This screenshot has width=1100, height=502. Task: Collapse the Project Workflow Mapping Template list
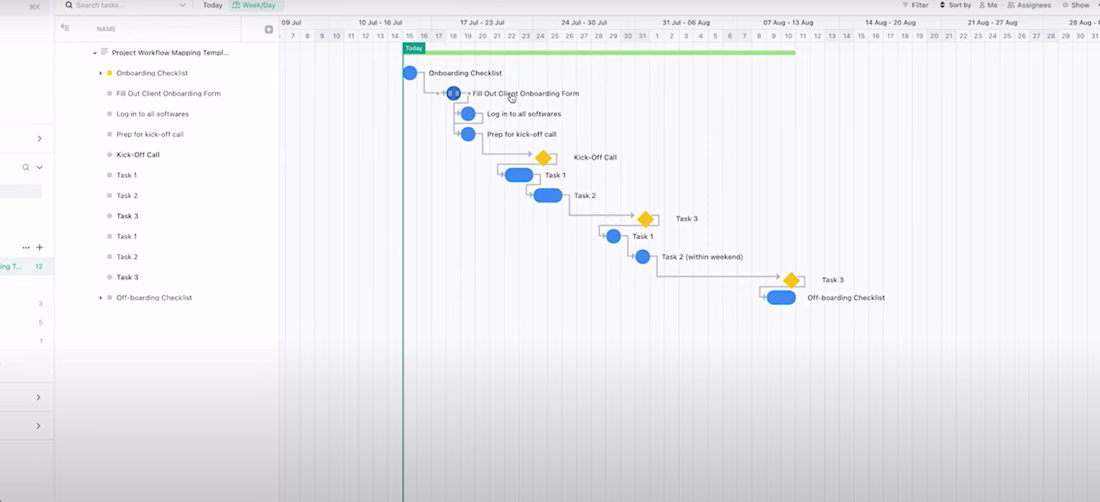pos(95,53)
